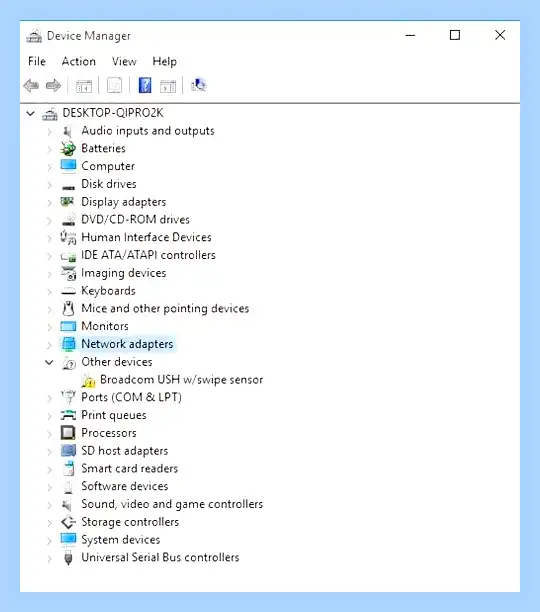The height and width of the screenshot is (612, 540).
Task: Click the Processors chip icon
Action: [68, 432]
